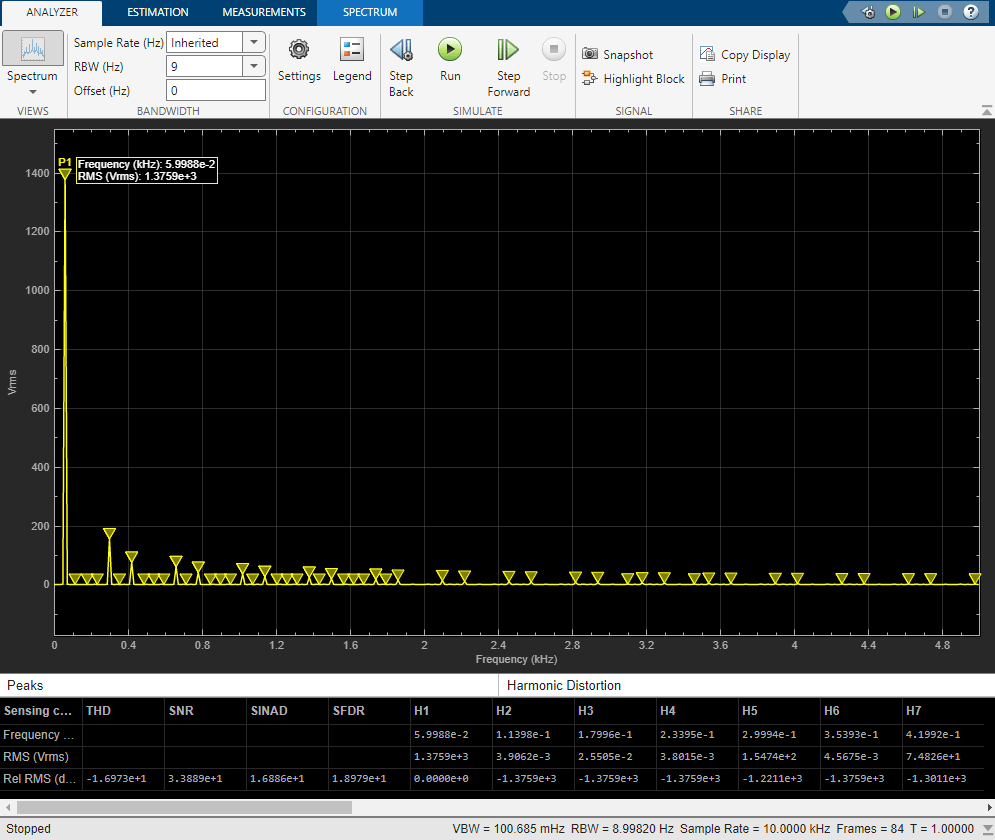Select the Spectrum tab
The width and height of the screenshot is (995, 840).
tap(370, 12)
